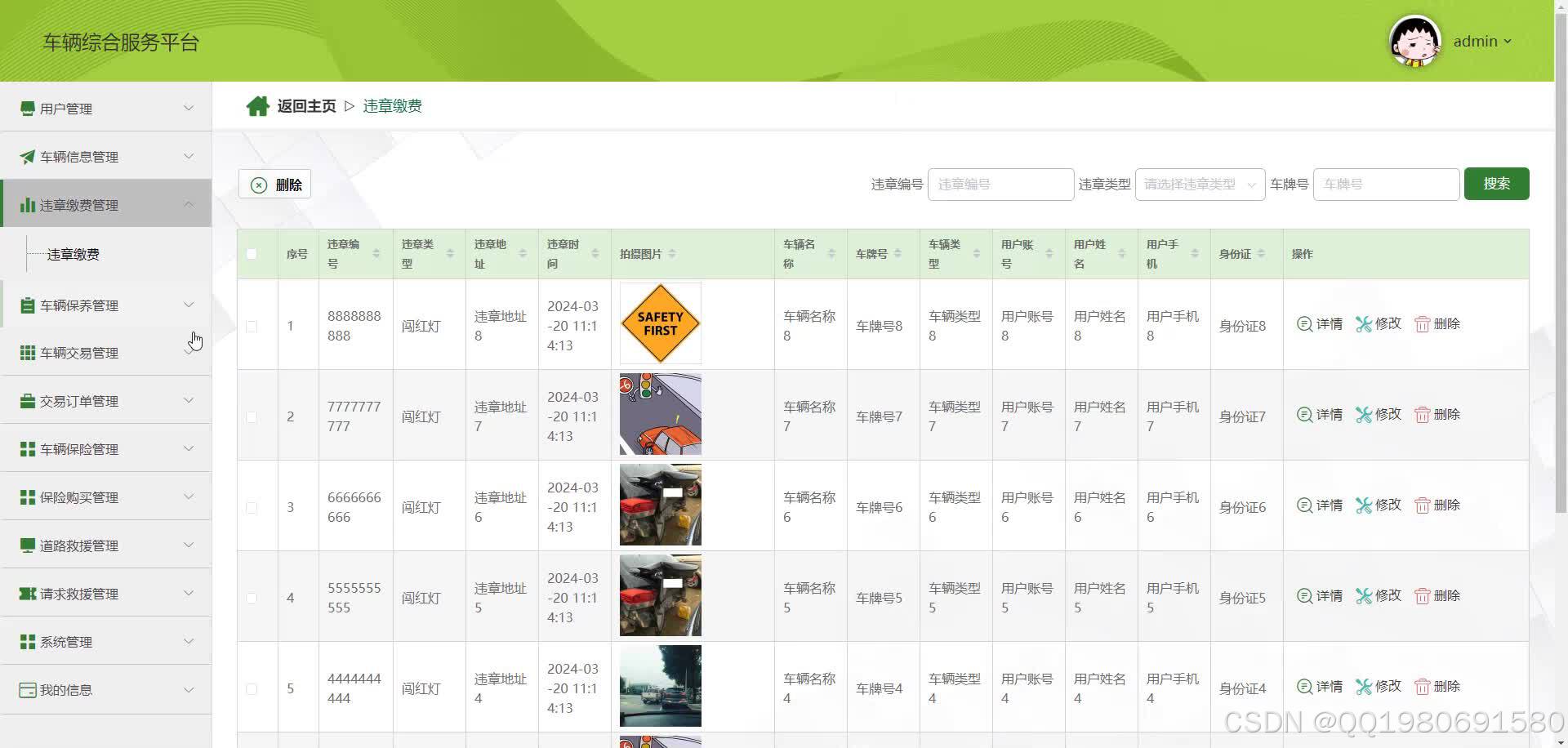This screenshot has width=1568, height=748.
Task: Click the admin avatar picture
Action: tap(1414, 41)
